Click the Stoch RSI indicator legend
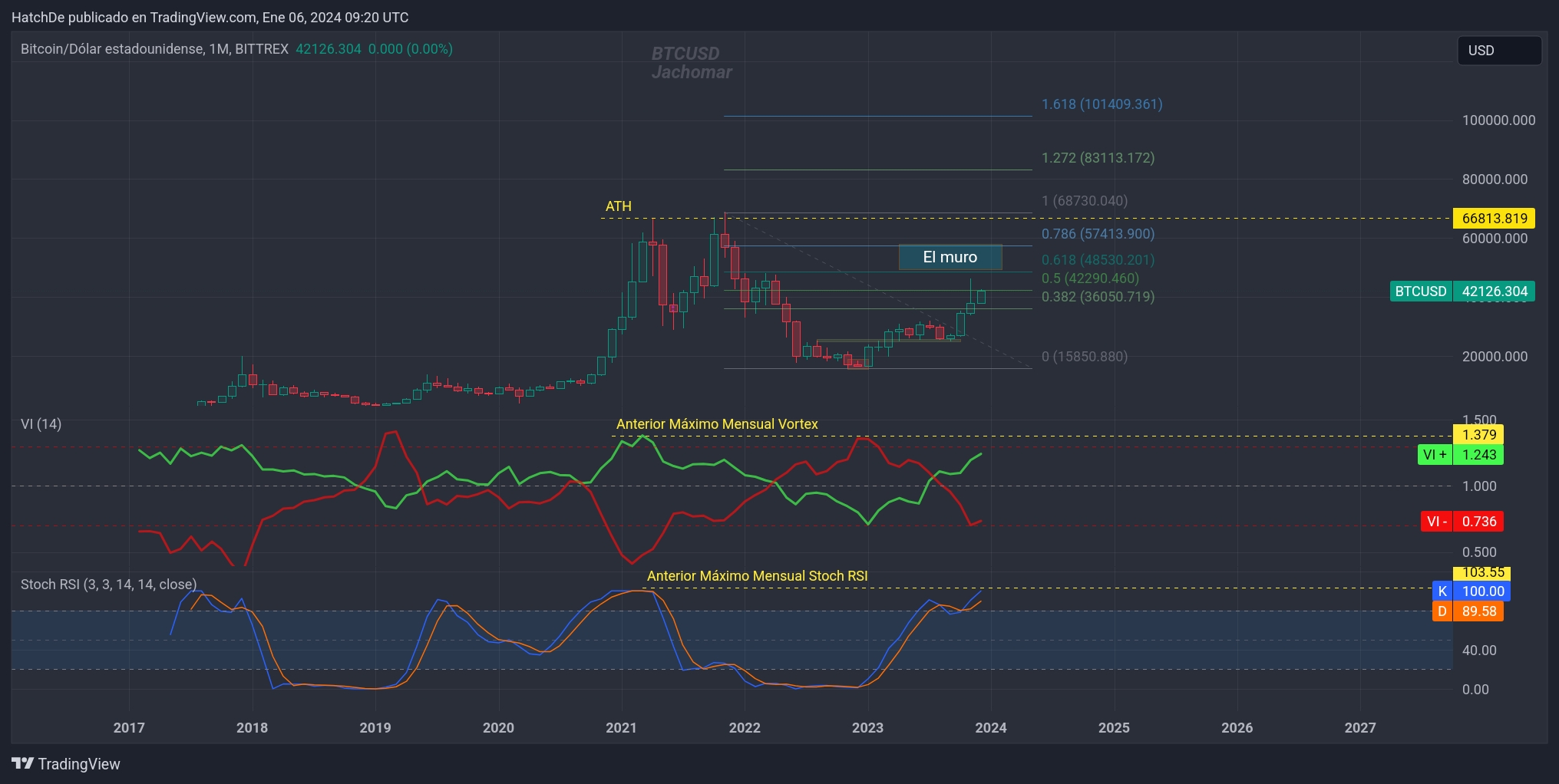Image resolution: width=1559 pixels, height=784 pixels. point(107,584)
